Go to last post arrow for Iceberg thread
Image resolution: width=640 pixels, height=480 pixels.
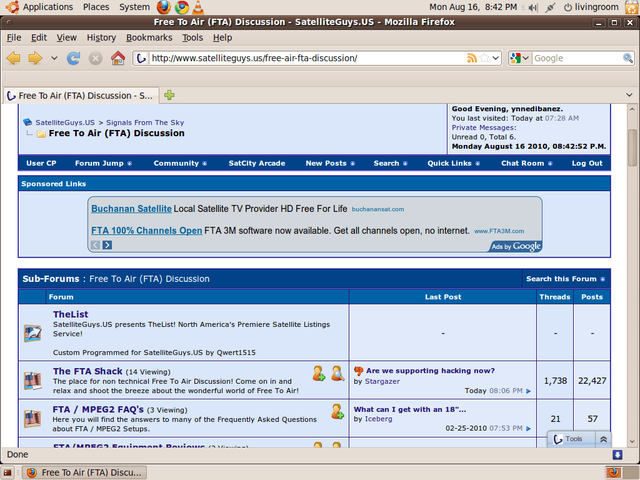[529, 429]
